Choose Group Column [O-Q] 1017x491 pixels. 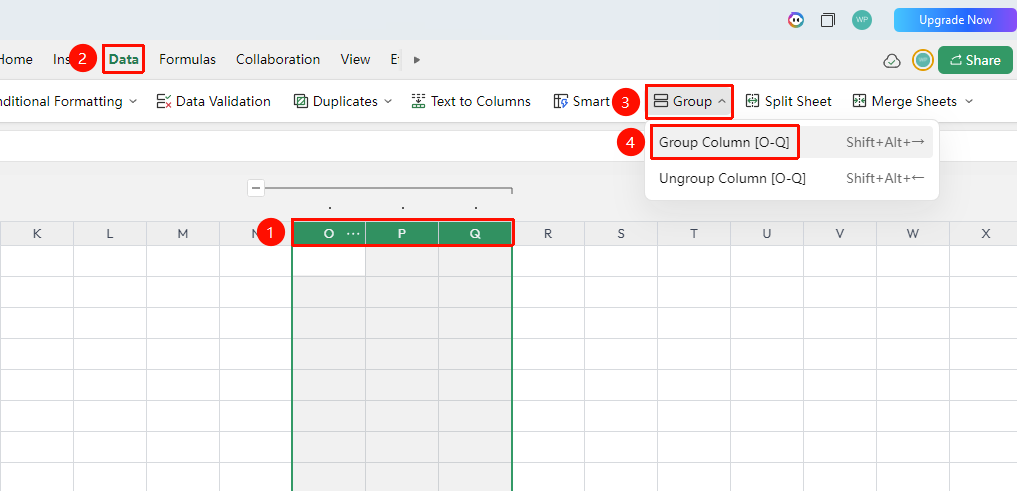(x=791, y=143)
